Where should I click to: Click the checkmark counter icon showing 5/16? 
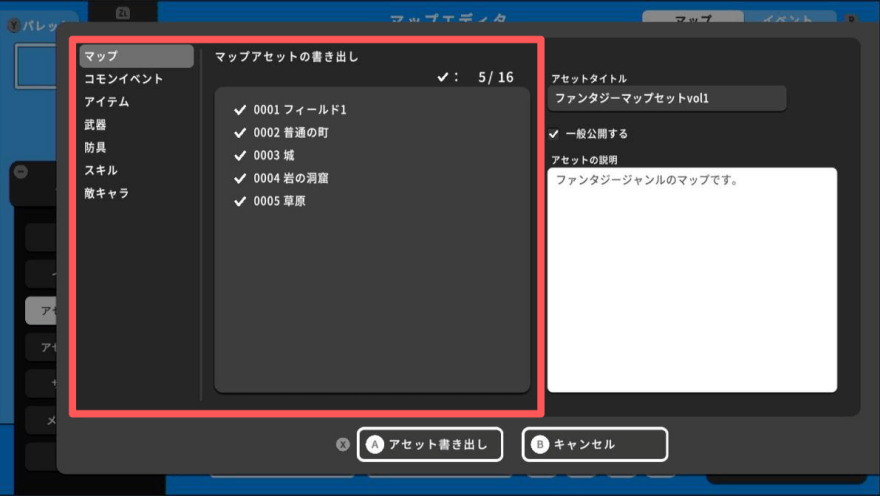click(x=443, y=77)
